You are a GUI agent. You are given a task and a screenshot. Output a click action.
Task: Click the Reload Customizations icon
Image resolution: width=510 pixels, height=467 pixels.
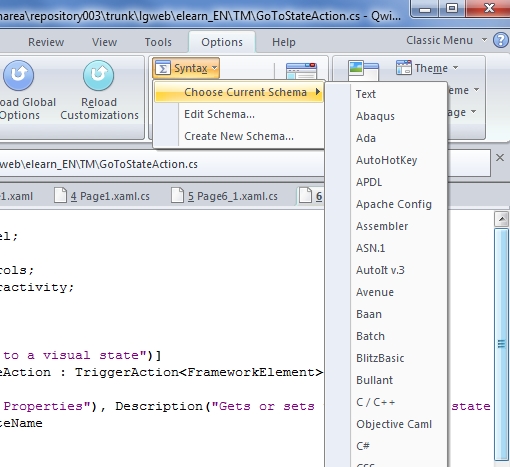99,75
